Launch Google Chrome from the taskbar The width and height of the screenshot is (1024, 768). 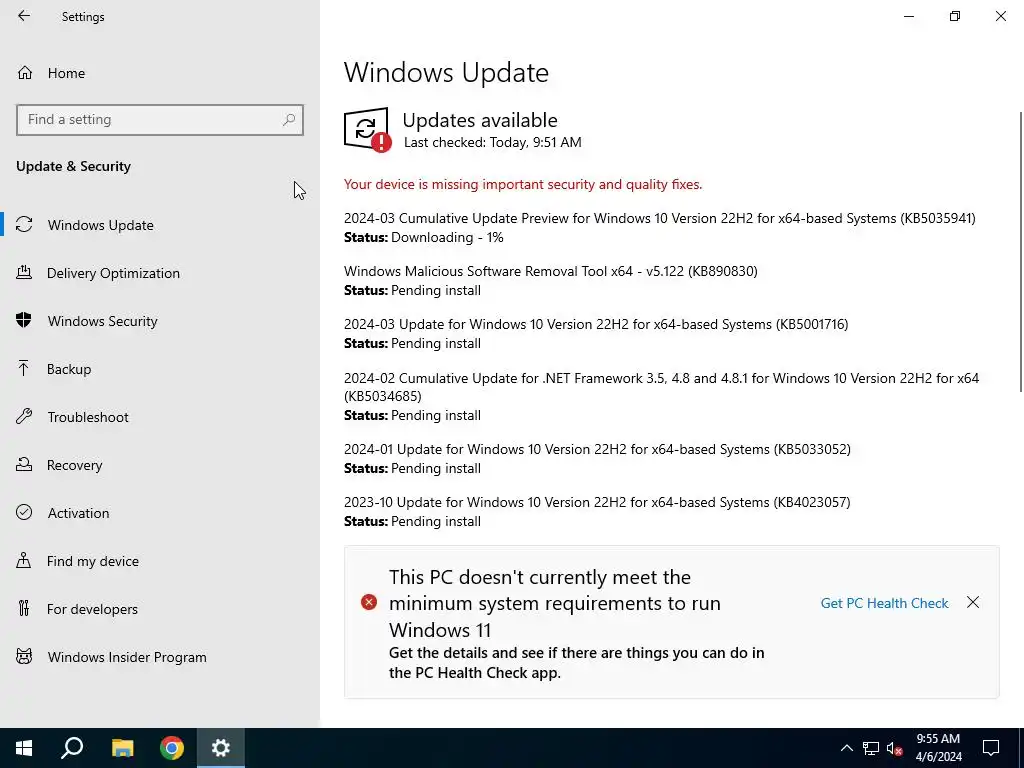[172, 748]
